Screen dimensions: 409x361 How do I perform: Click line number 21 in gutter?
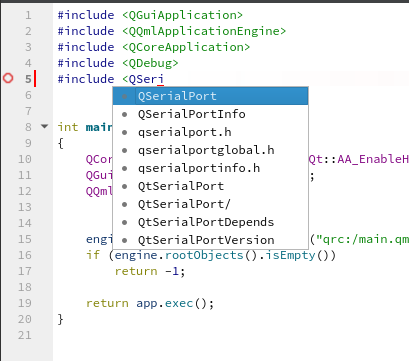point(25,335)
